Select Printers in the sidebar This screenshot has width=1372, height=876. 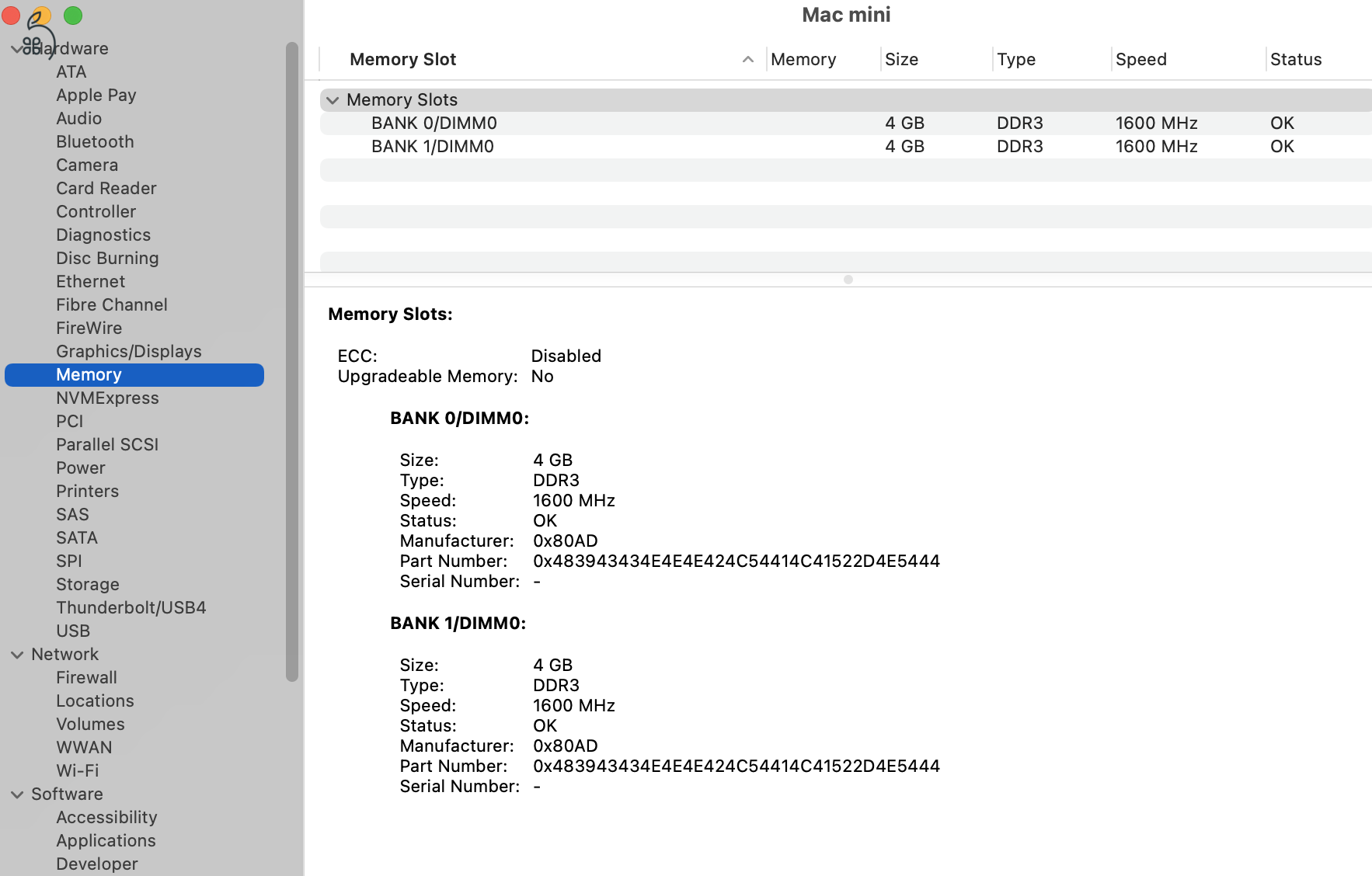point(87,492)
